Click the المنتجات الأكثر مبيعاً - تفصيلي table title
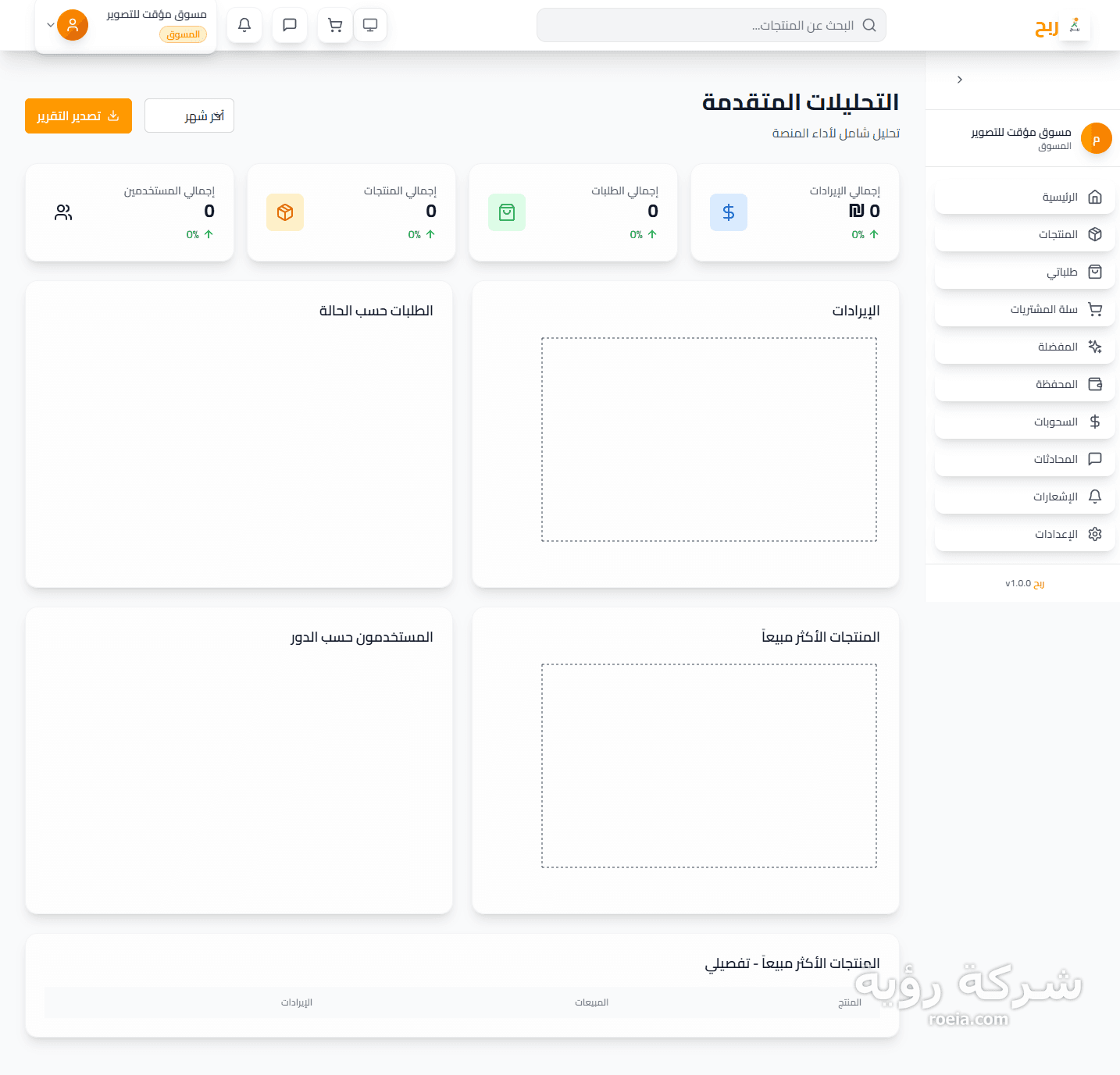The width and height of the screenshot is (1120, 1075). pos(793,963)
